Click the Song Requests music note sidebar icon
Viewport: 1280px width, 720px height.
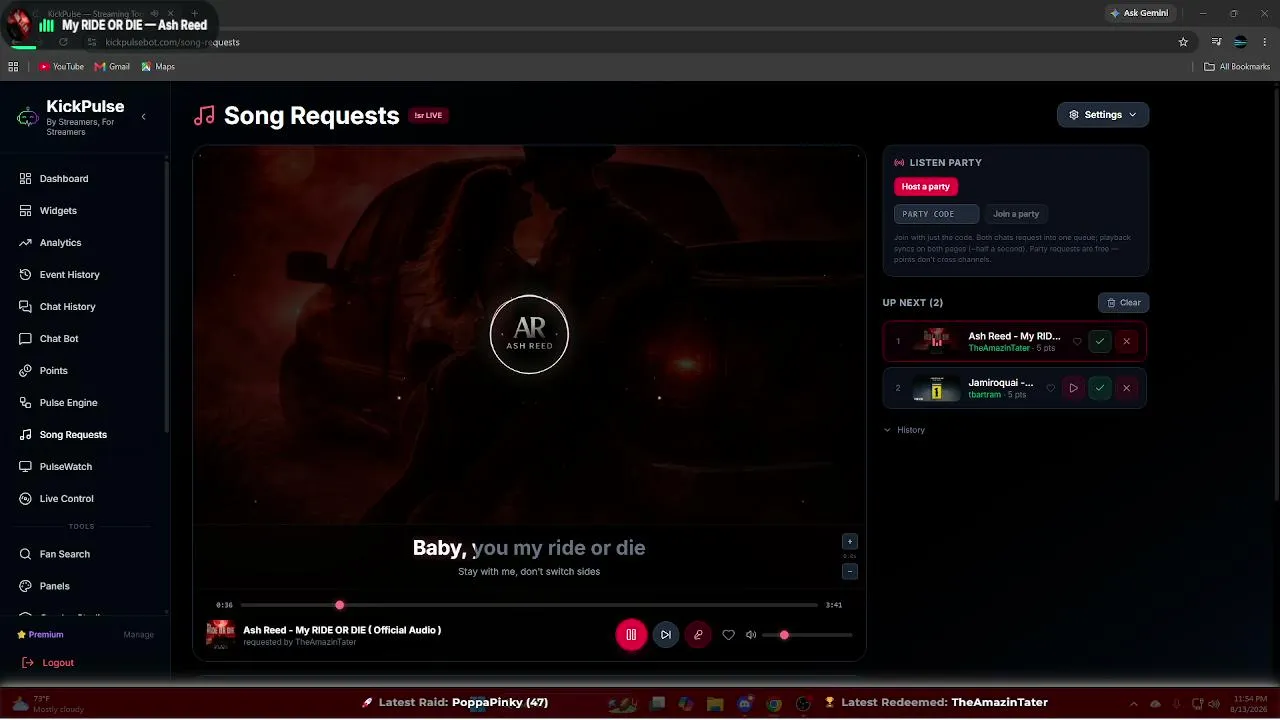[x=26, y=435]
